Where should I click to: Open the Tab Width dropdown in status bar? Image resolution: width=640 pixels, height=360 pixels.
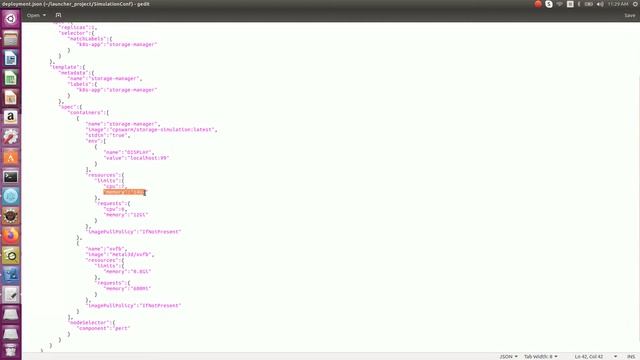540,356
